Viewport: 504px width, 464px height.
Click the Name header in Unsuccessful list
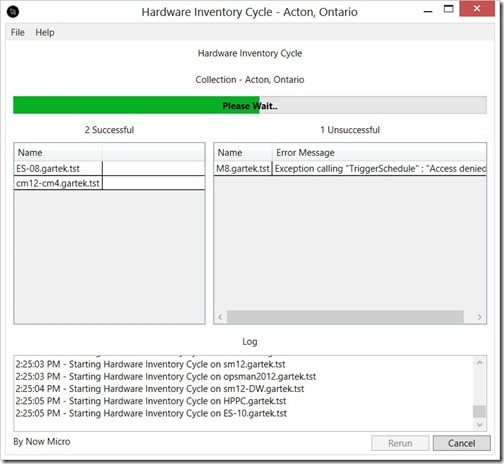pos(243,153)
